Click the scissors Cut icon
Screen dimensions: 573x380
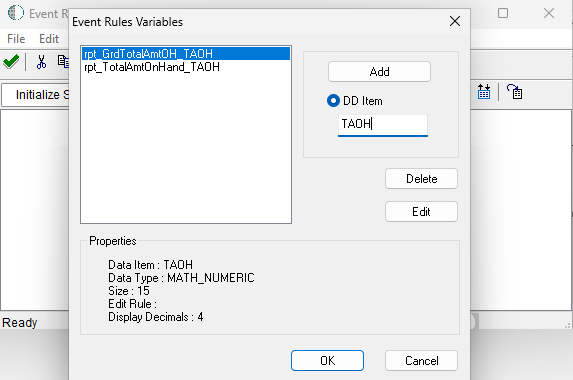pyautogui.click(x=41, y=62)
